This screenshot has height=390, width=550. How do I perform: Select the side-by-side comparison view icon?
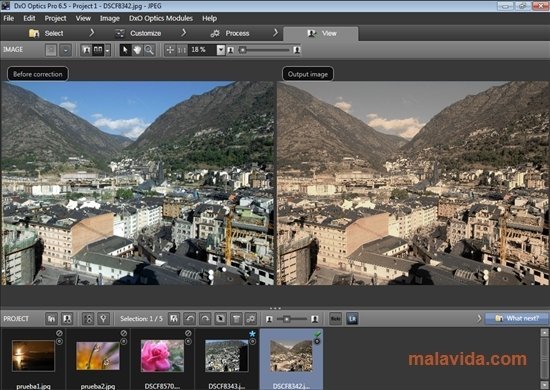pos(98,50)
